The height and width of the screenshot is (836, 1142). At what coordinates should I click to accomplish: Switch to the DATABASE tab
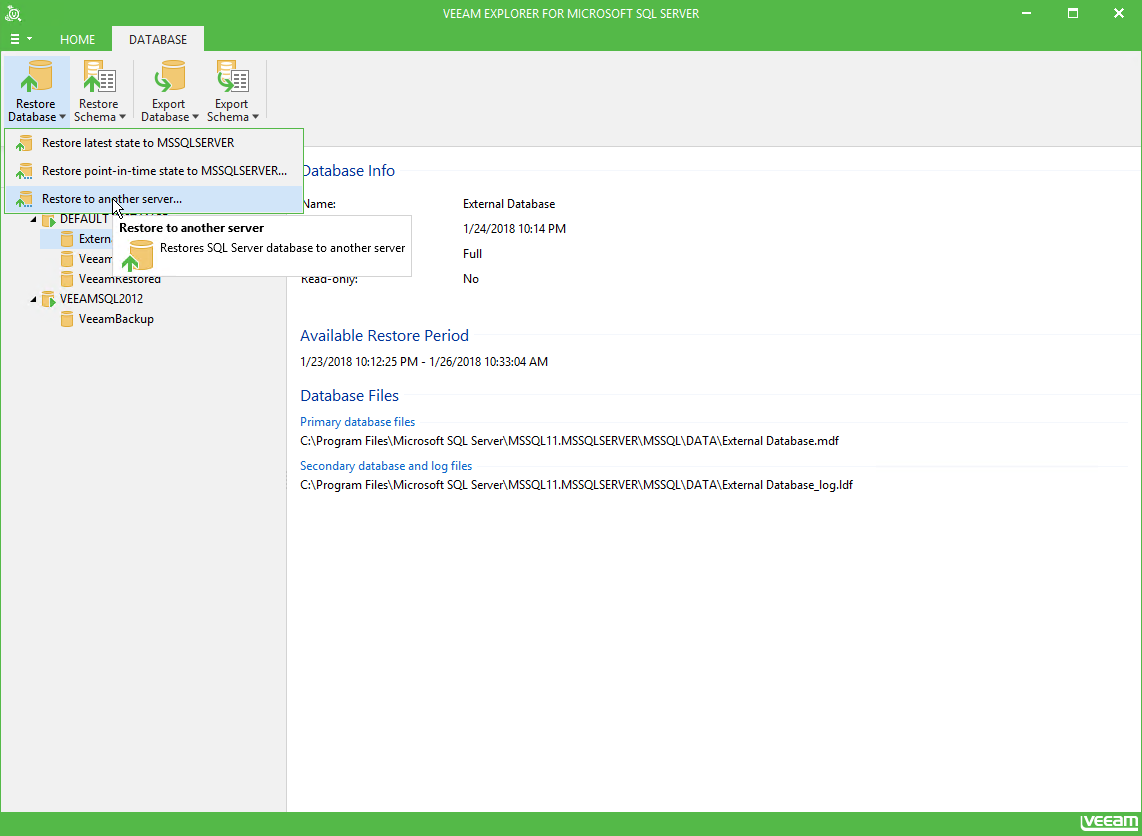point(158,39)
